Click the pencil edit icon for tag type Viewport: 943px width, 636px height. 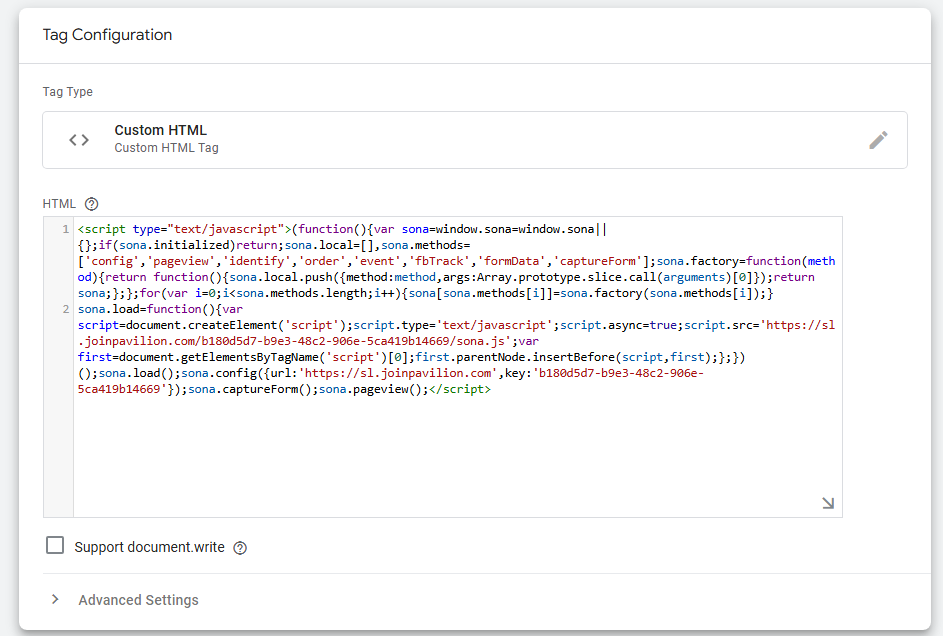pos(878,140)
